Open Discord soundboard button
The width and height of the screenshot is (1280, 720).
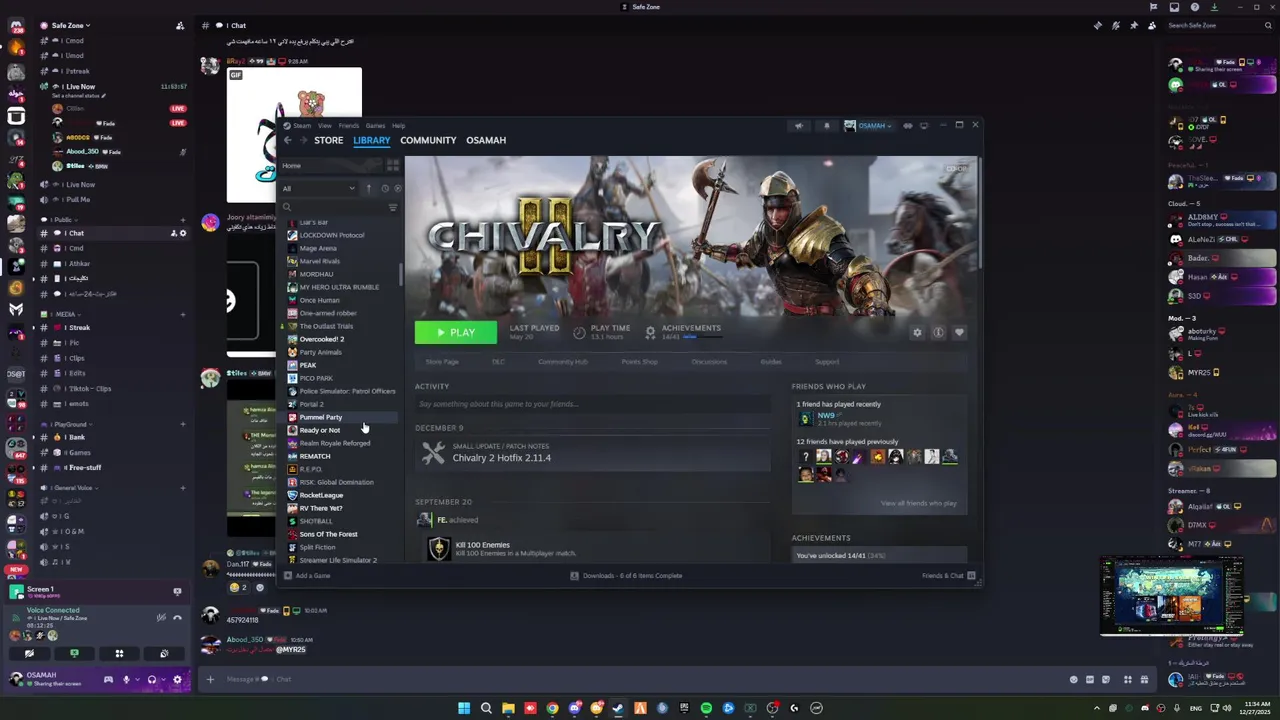(164, 653)
